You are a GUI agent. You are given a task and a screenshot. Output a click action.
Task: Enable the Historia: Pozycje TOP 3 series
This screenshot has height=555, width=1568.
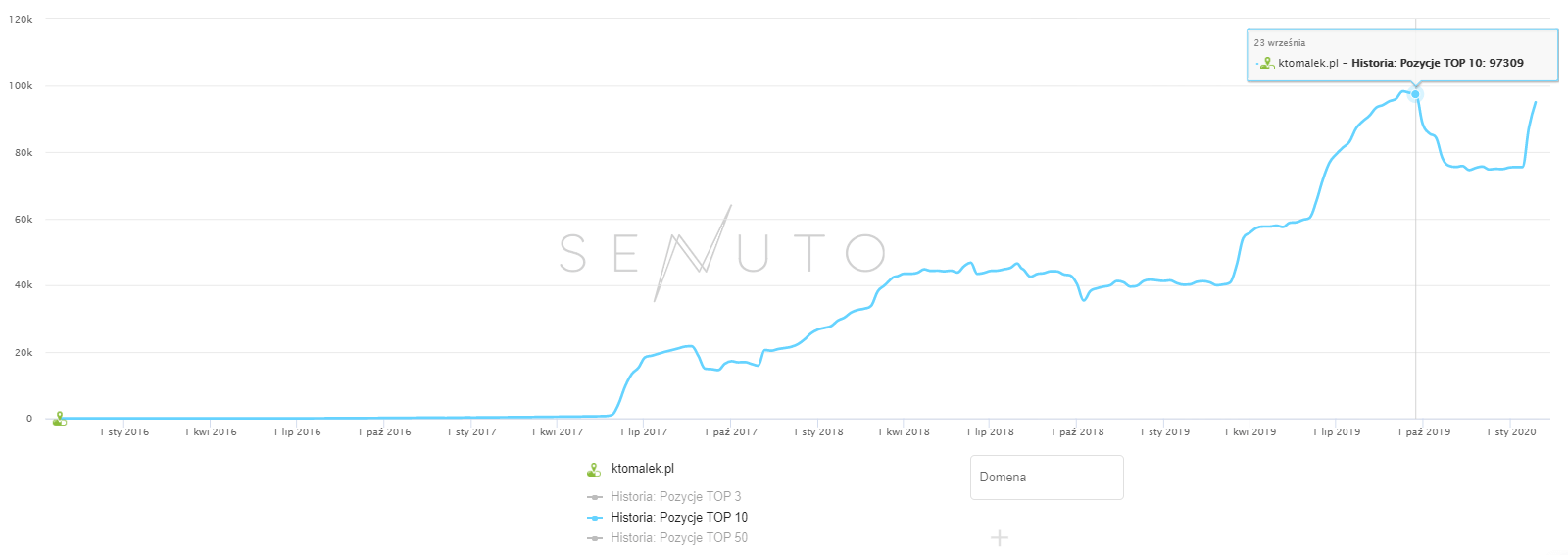tap(675, 497)
